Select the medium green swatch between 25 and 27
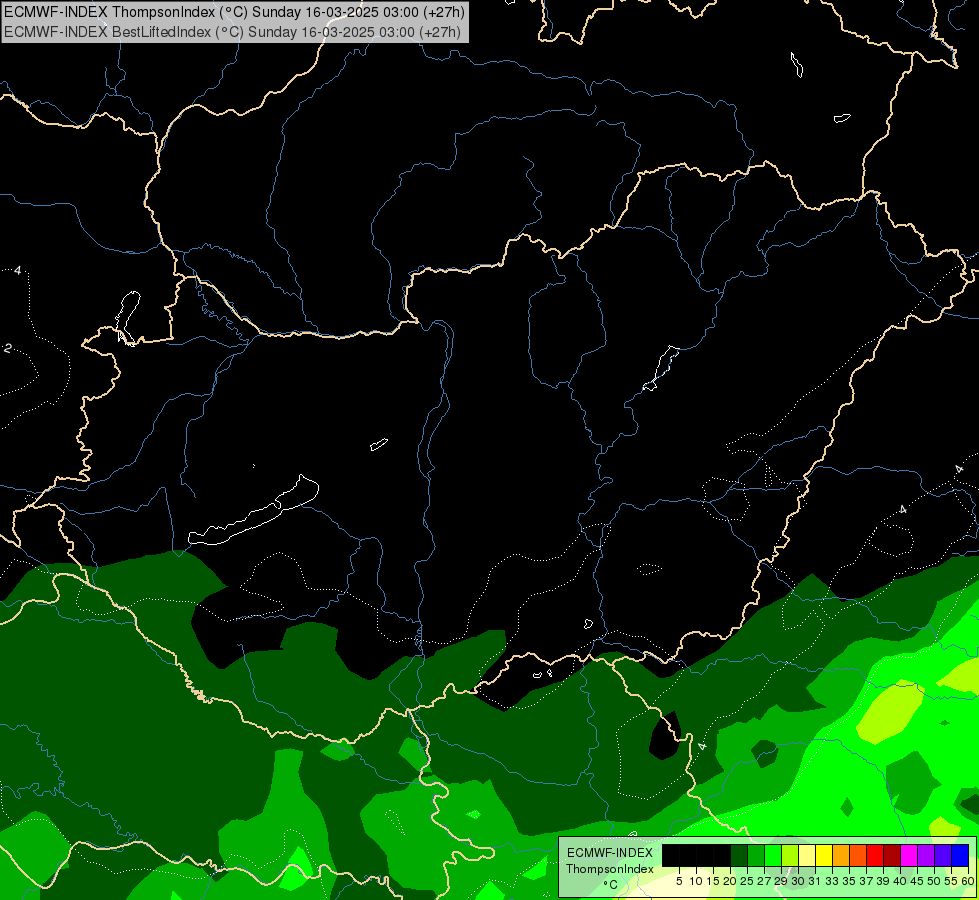The width and height of the screenshot is (979, 900). 755,856
